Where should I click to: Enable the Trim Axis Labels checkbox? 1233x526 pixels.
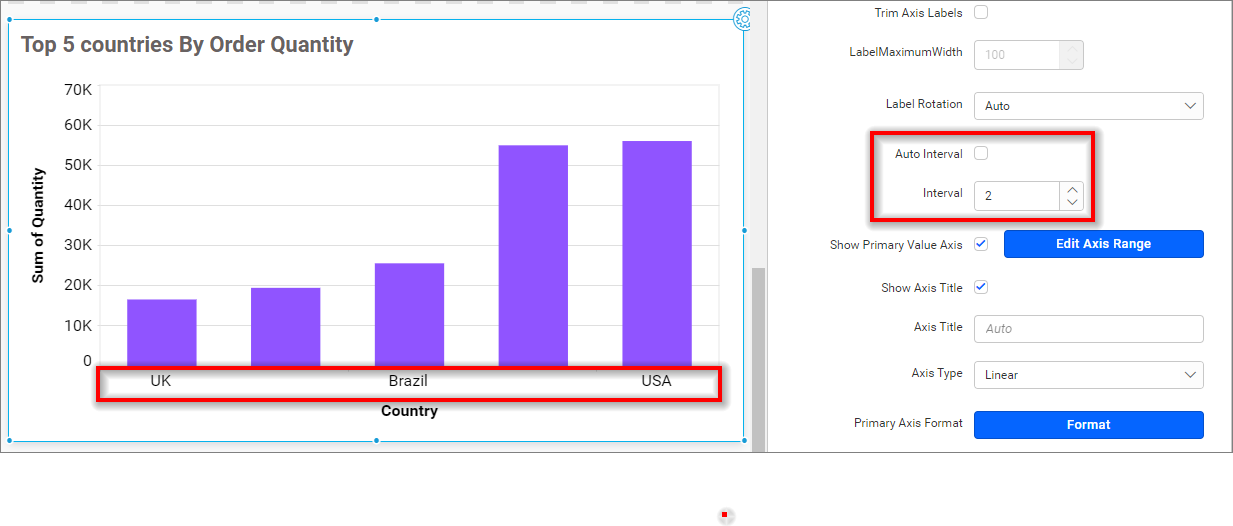[x=981, y=13]
